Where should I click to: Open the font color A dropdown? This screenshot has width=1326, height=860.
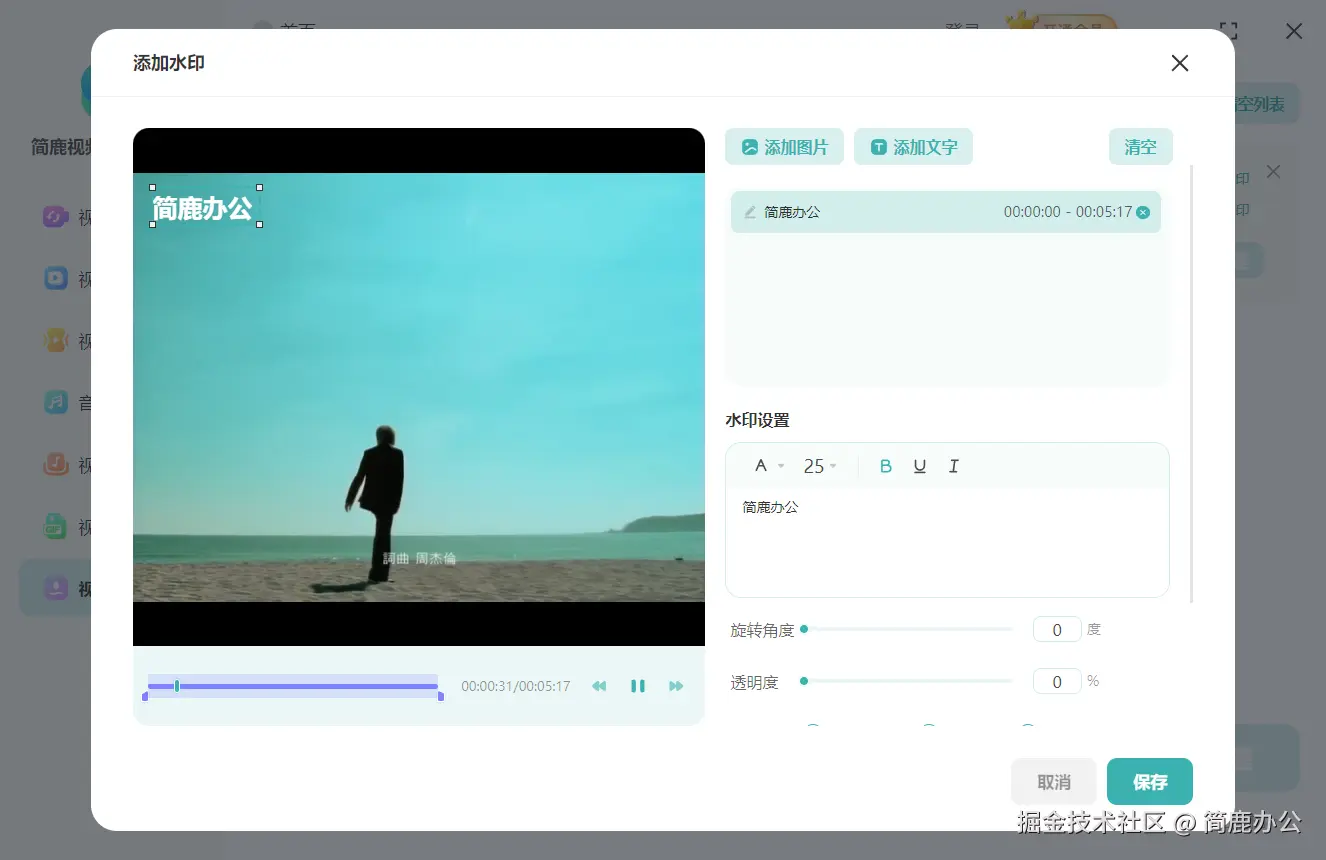pos(768,466)
